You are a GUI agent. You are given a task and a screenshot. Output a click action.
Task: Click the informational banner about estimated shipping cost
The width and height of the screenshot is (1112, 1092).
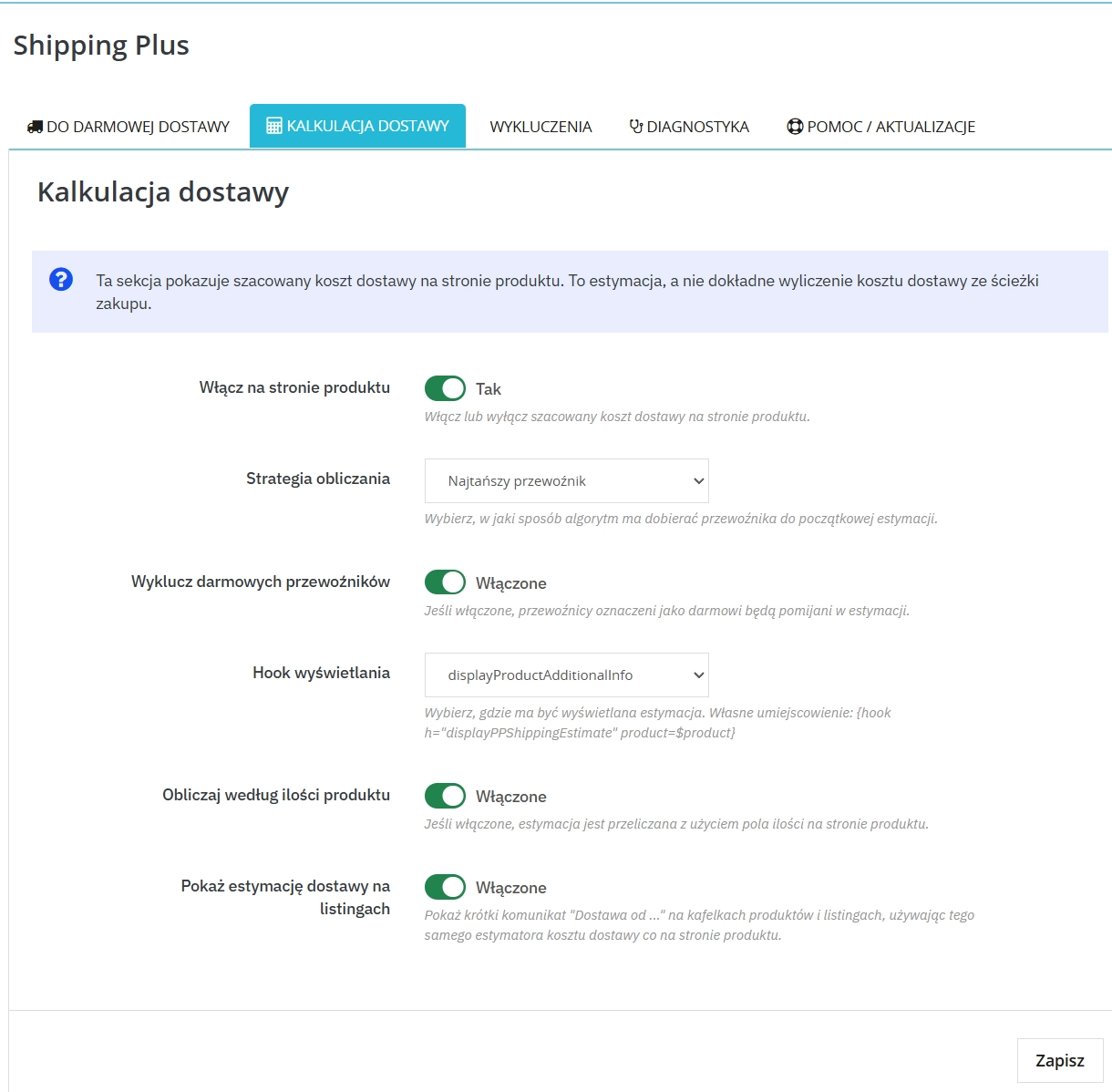click(x=556, y=291)
